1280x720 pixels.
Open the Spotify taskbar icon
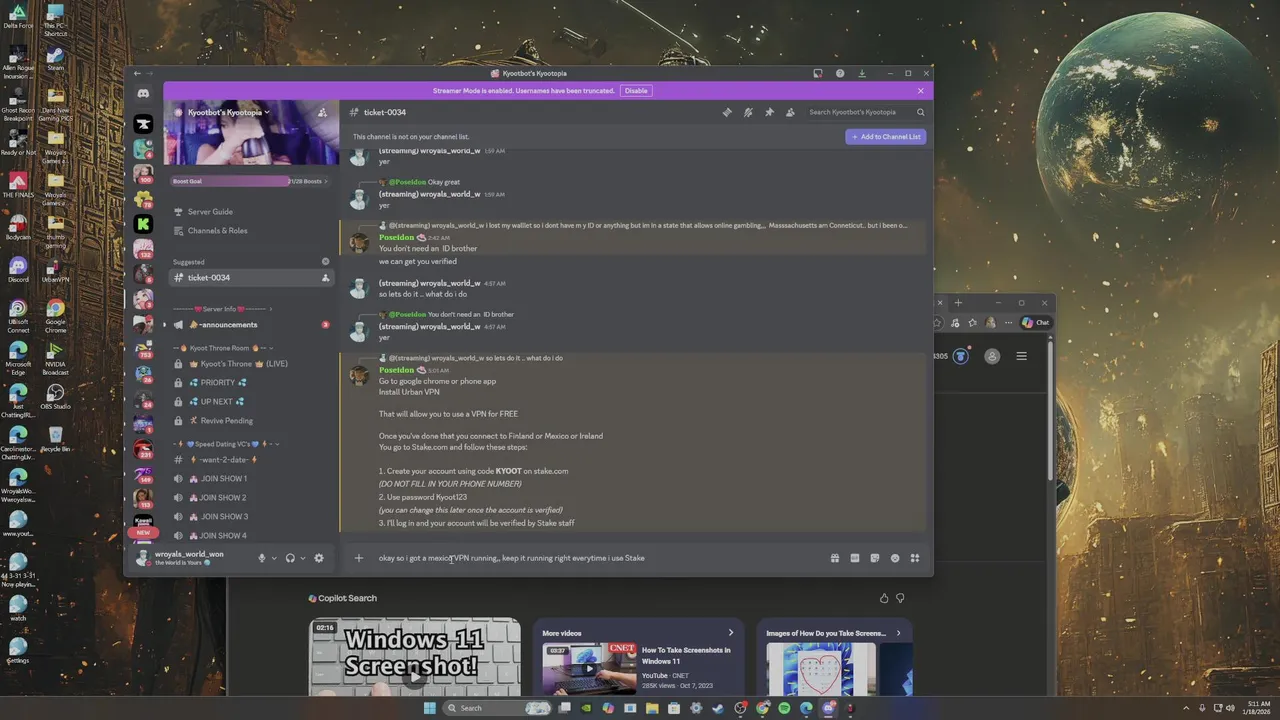[784, 708]
